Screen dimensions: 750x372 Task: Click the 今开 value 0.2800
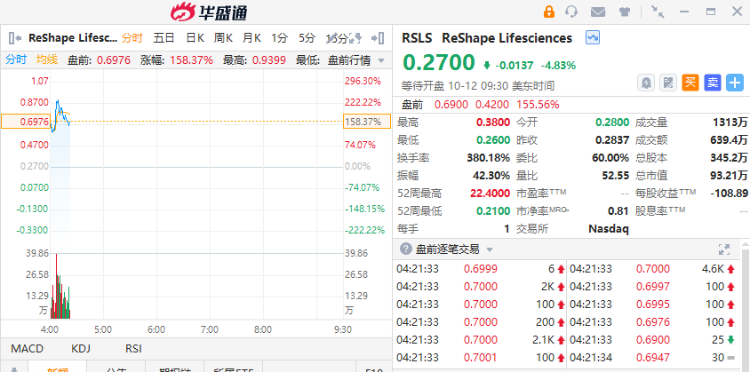click(x=612, y=122)
